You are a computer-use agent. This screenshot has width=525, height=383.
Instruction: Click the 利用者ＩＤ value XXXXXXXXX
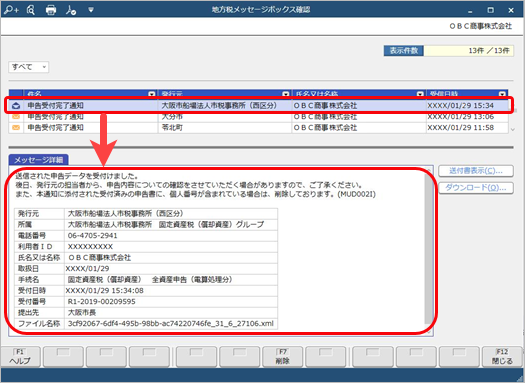pos(90,247)
